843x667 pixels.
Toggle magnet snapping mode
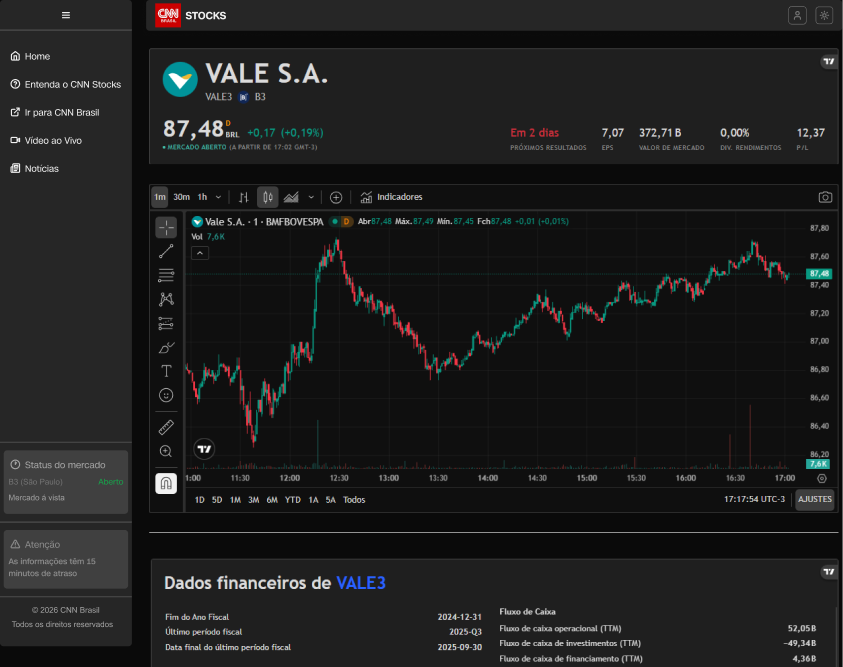coord(166,483)
